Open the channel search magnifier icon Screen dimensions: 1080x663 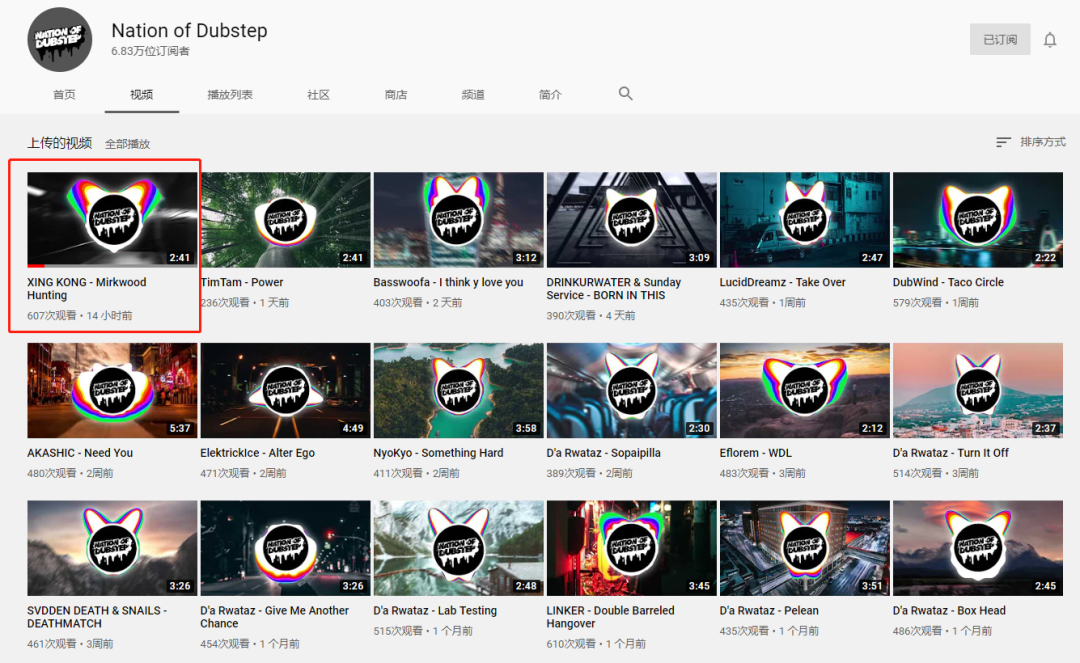625,94
